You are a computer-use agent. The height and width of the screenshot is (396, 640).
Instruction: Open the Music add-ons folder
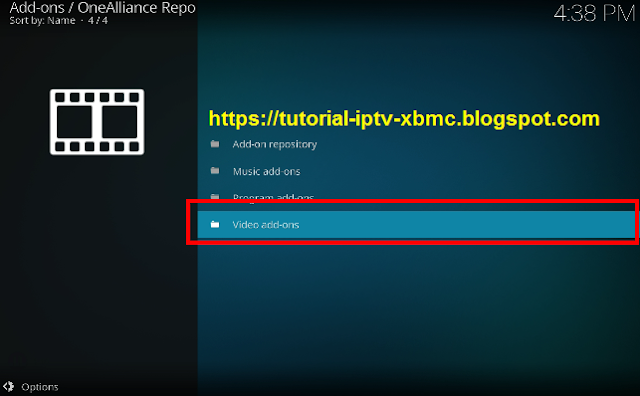point(416,171)
